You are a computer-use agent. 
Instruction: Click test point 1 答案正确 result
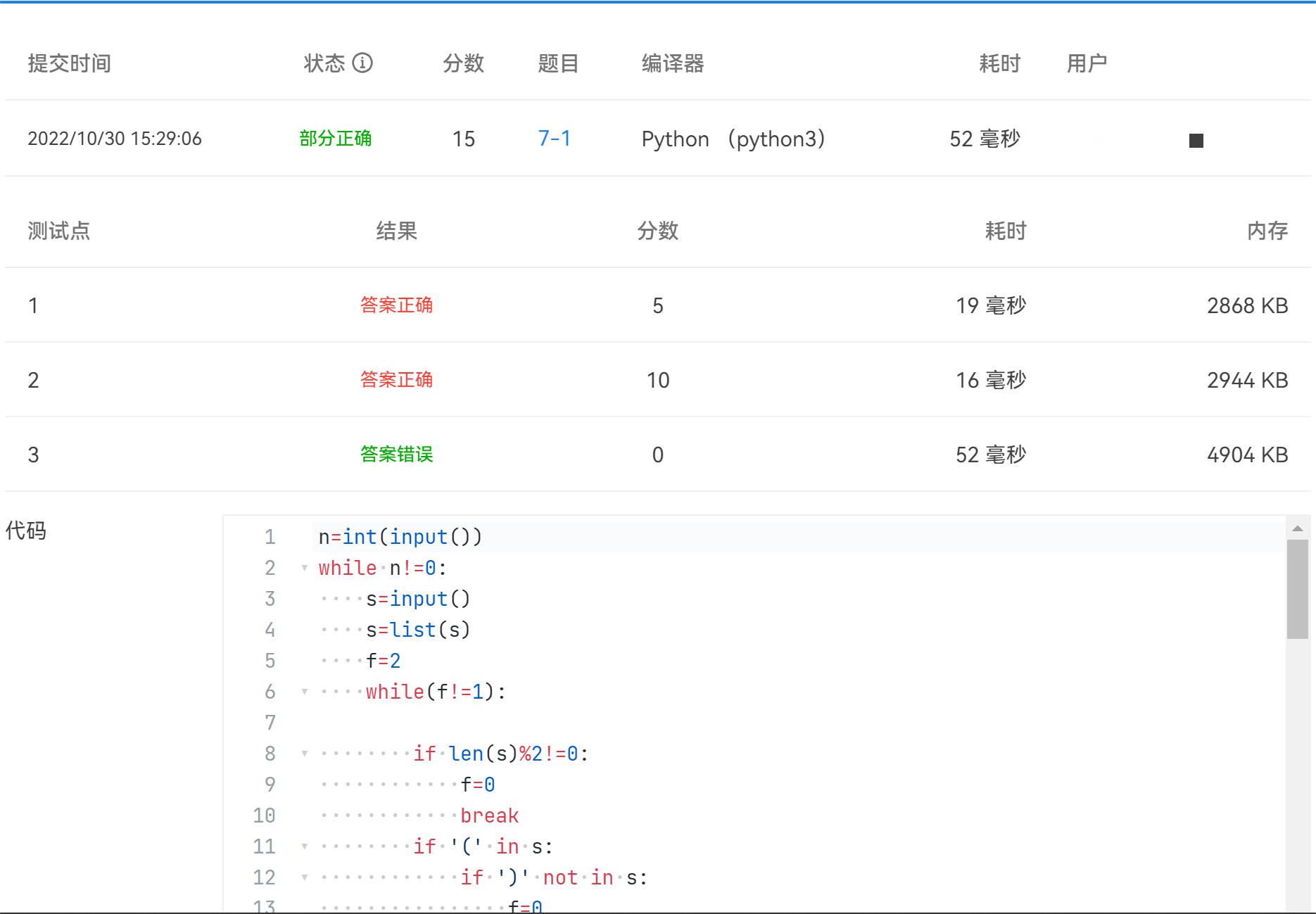point(397,305)
